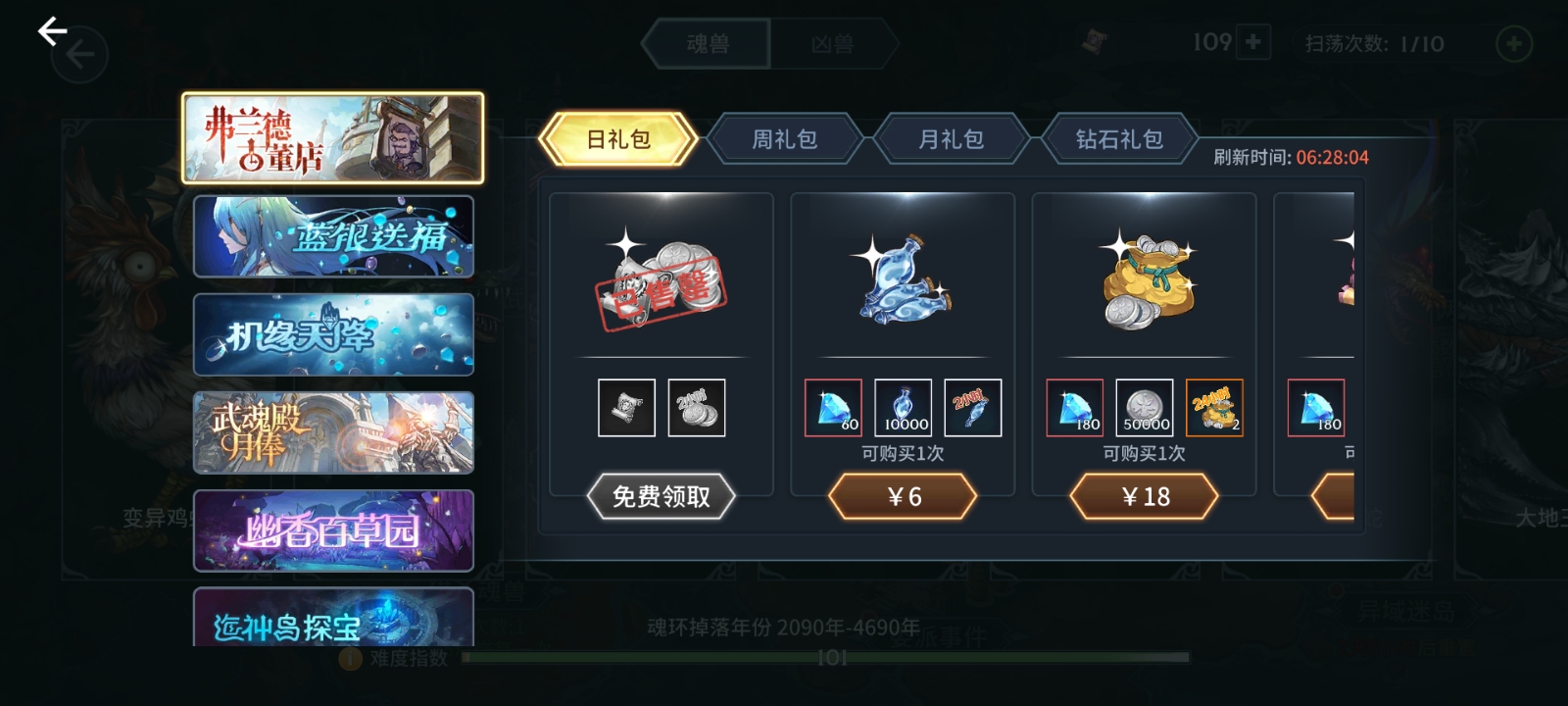Tap the 180 diamond icon in ¥18 pack

(x=1075, y=408)
